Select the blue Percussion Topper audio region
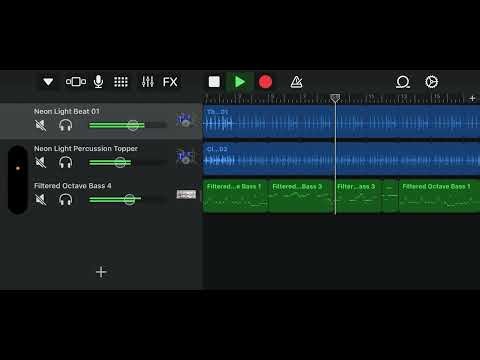Screen dimensions: 480x360 click(x=341, y=159)
